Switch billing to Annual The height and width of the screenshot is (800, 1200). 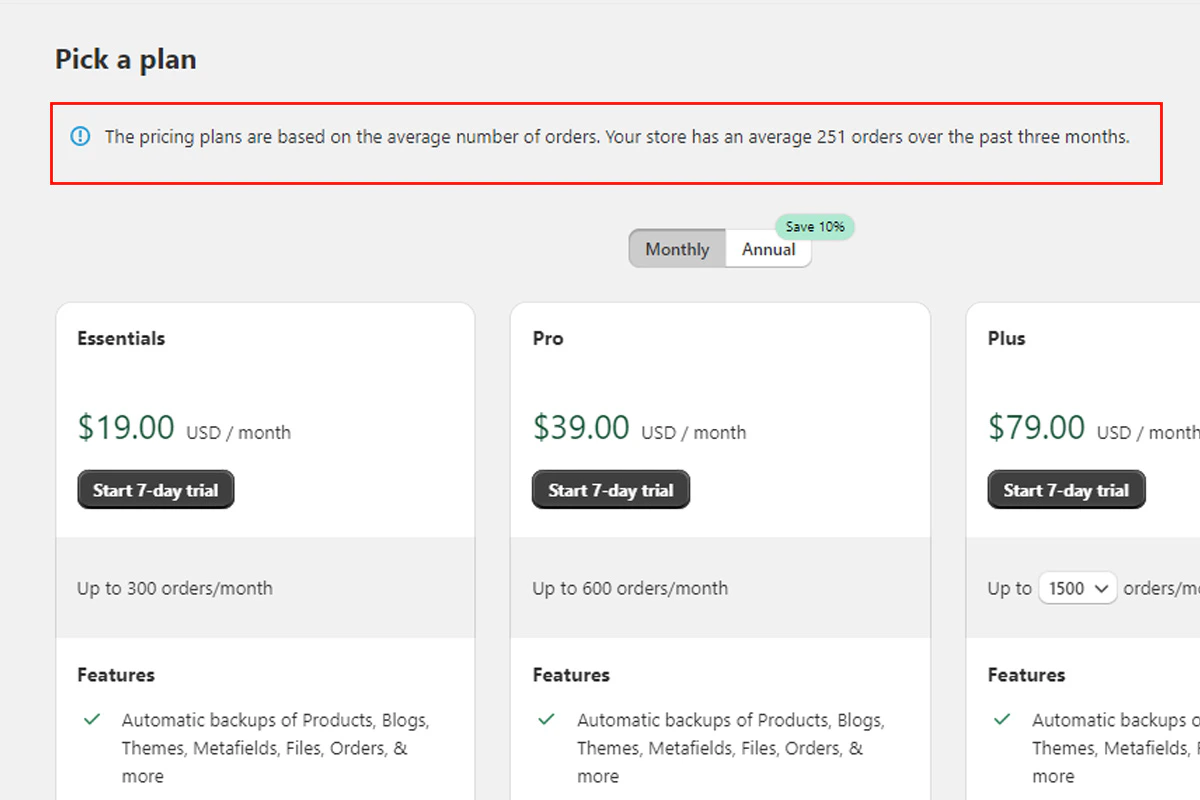[x=768, y=249]
